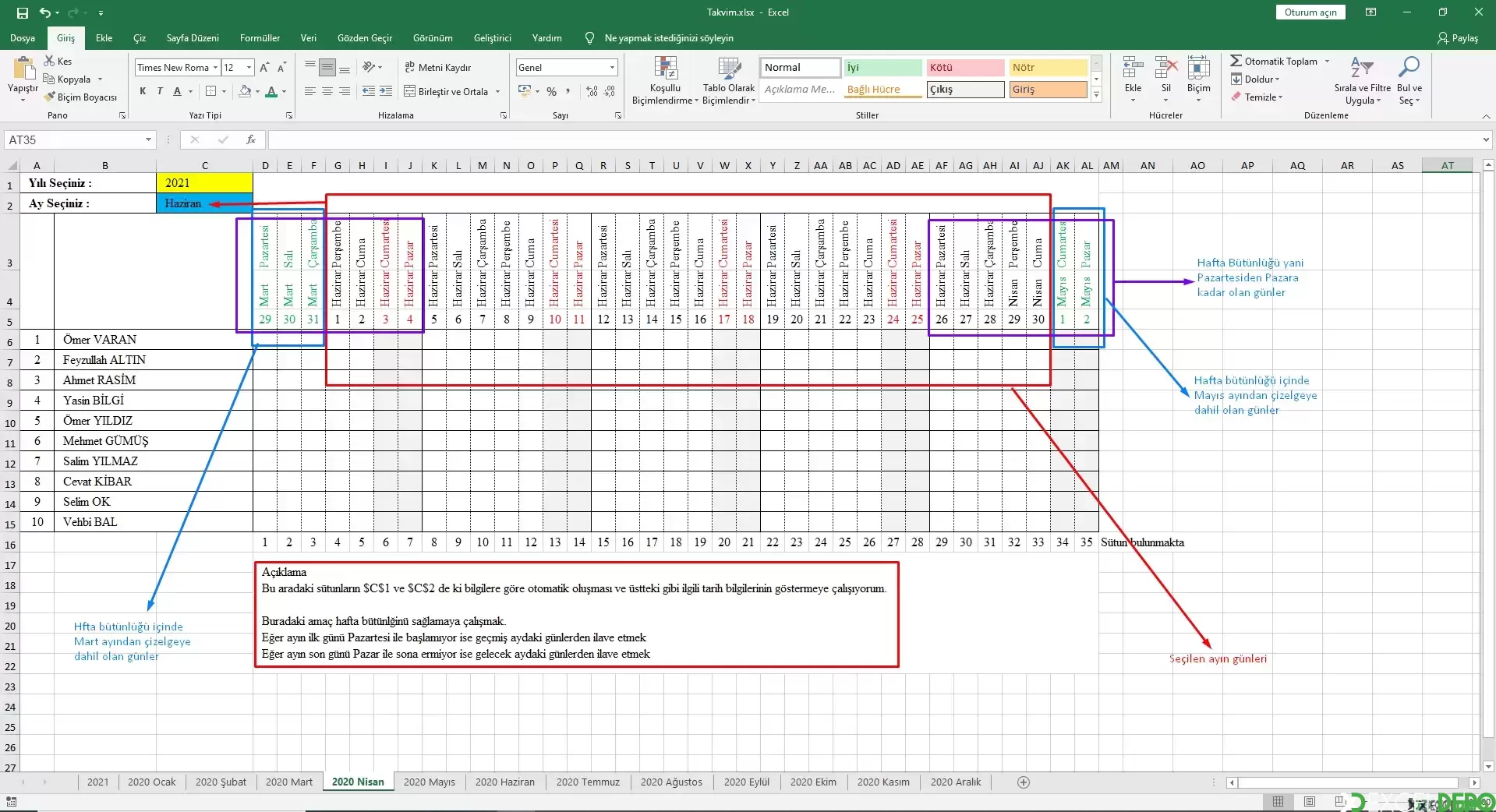Click the Paste (Yapıştır) clipboard icon
Screen dimensions: 1496x812
coord(23,69)
